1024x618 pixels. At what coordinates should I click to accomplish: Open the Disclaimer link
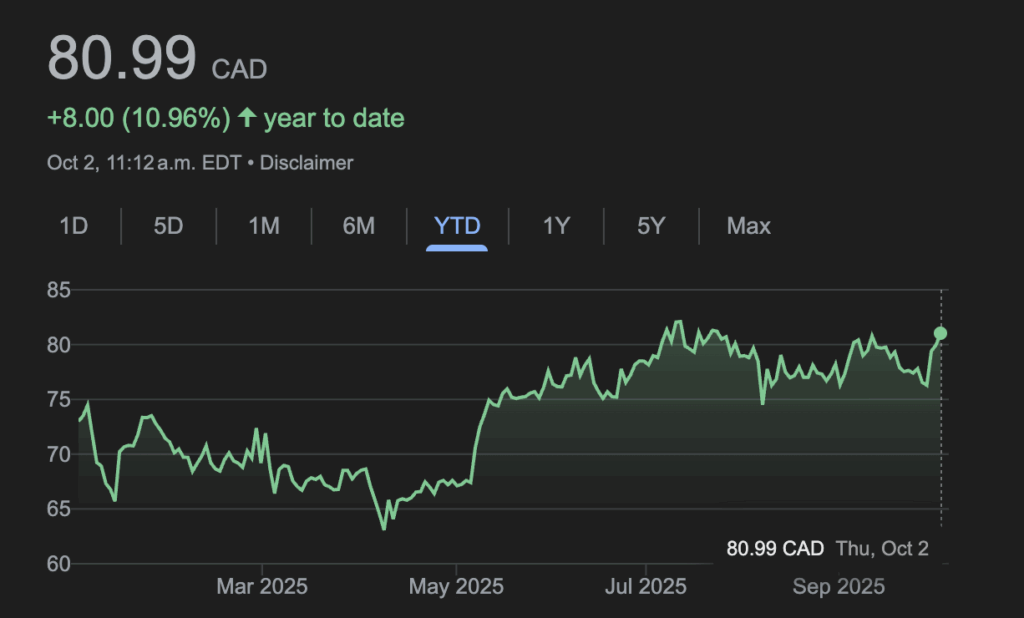click(x=306, y=162)
